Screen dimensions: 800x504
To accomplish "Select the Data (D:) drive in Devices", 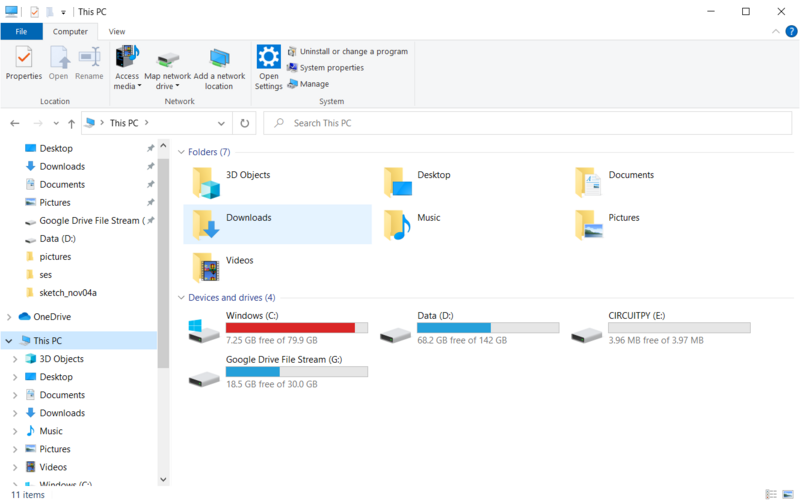I will point(469,328).
